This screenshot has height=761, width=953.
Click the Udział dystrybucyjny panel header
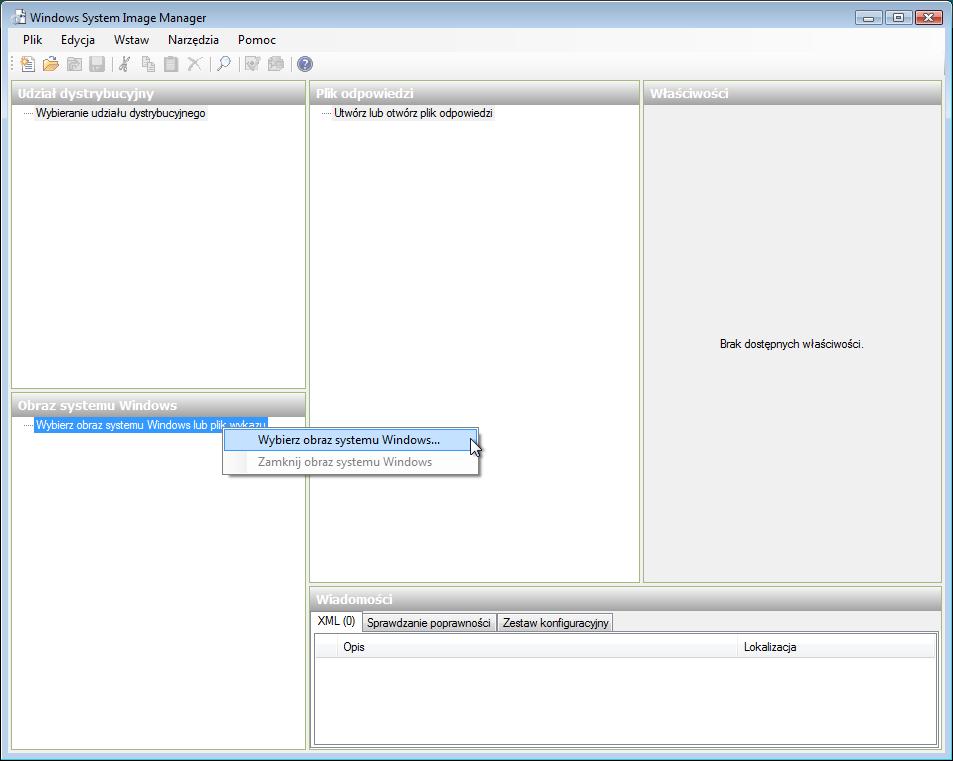(x=158, y=94)
